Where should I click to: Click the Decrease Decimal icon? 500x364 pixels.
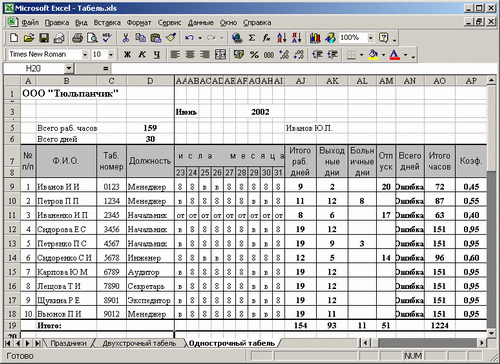(299, 54)
